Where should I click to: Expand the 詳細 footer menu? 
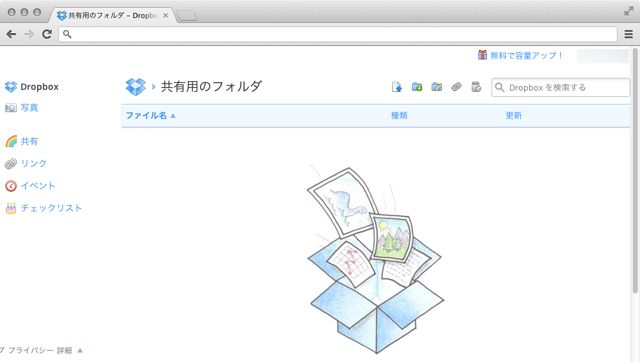click(70, 350)
